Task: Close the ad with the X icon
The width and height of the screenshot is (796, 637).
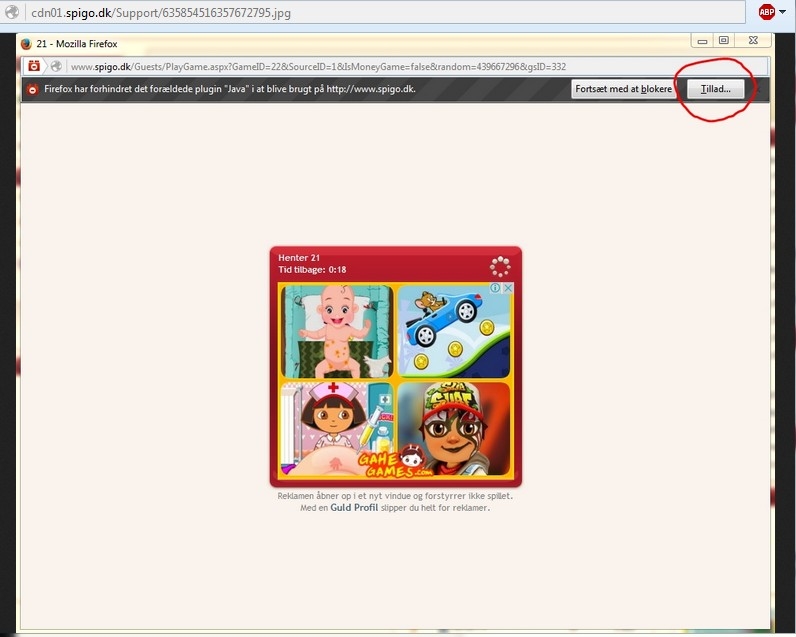Action: click(507, 288)
